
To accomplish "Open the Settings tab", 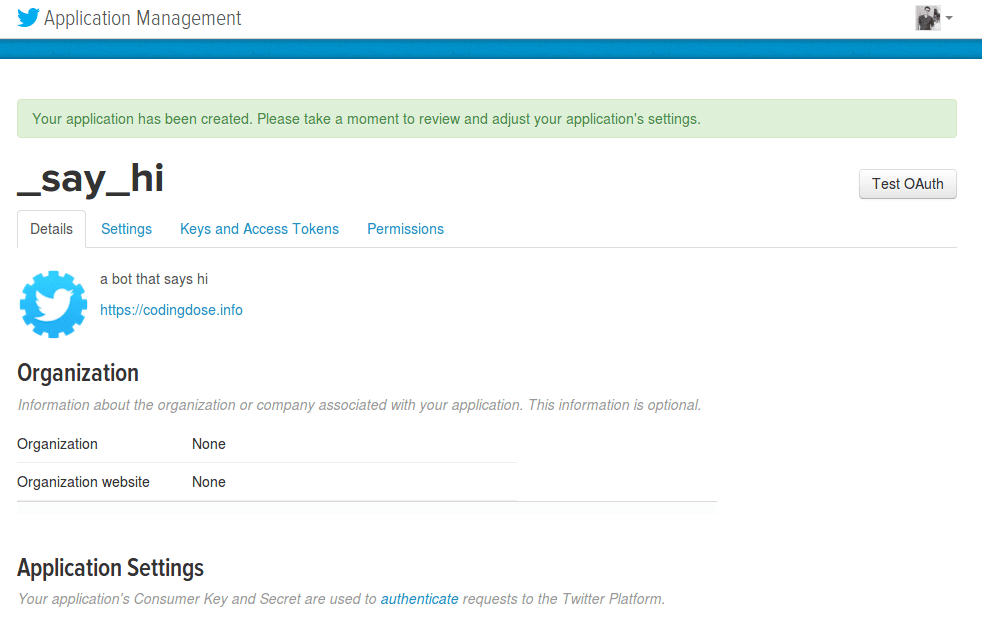I will pos(126,229).
